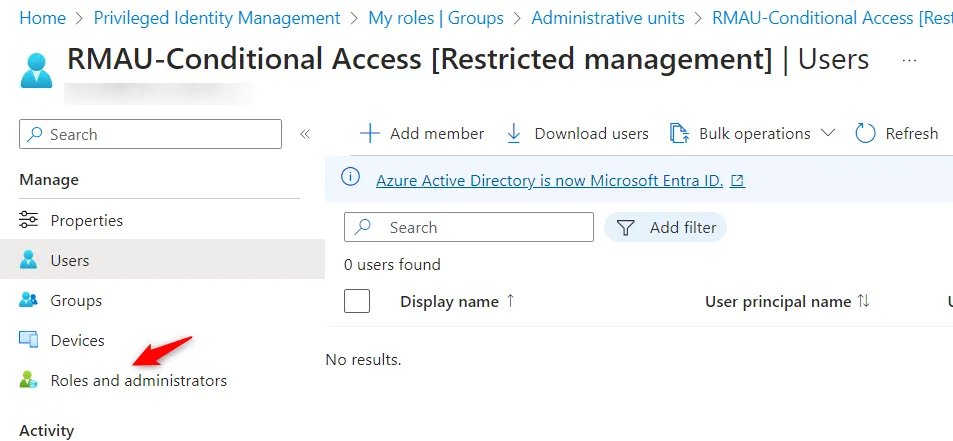Click the Refresh circular arrow icon
953x441 pixels.
tap(865, 134)
